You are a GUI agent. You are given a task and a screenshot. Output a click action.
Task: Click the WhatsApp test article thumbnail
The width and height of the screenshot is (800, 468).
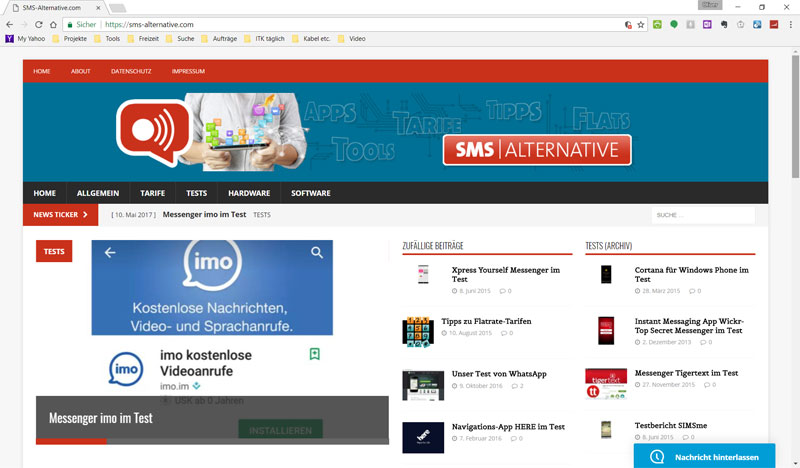[423, 385]
